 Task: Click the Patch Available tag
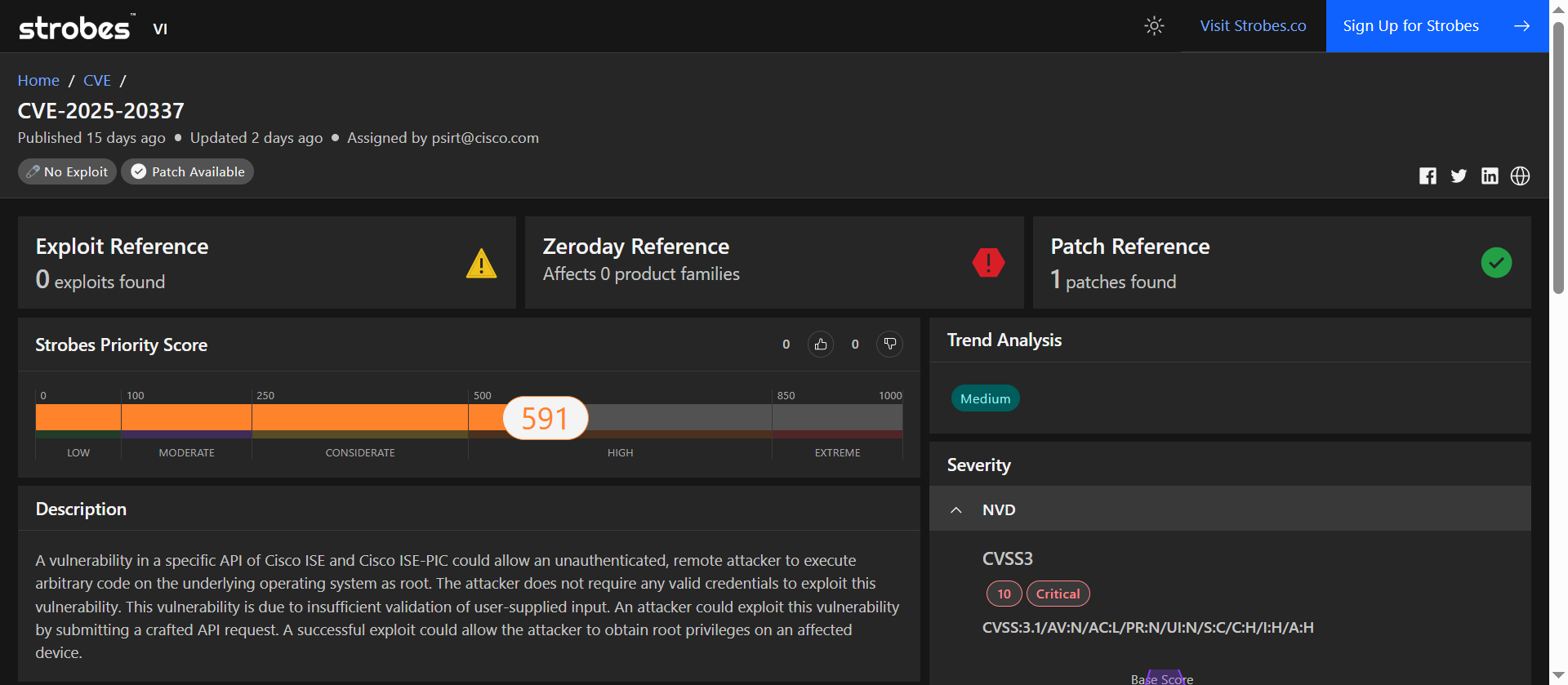pyautogui.click(x=187, y=171)
